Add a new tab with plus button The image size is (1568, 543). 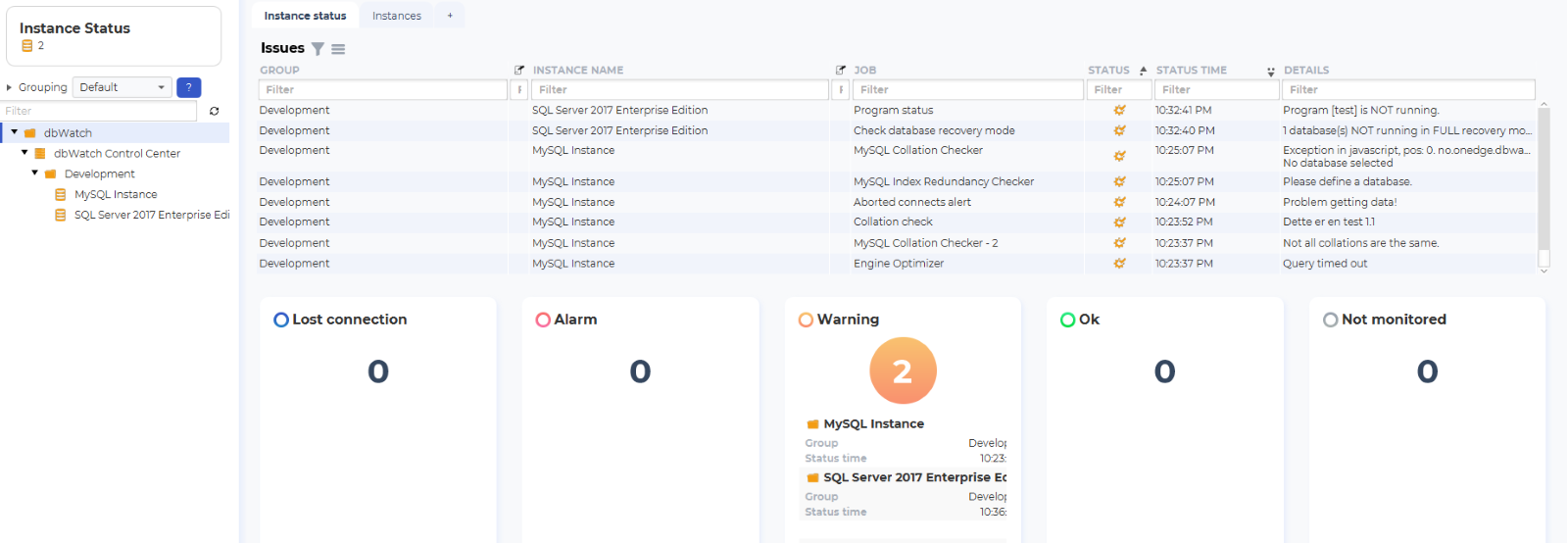tap(450, 16)
